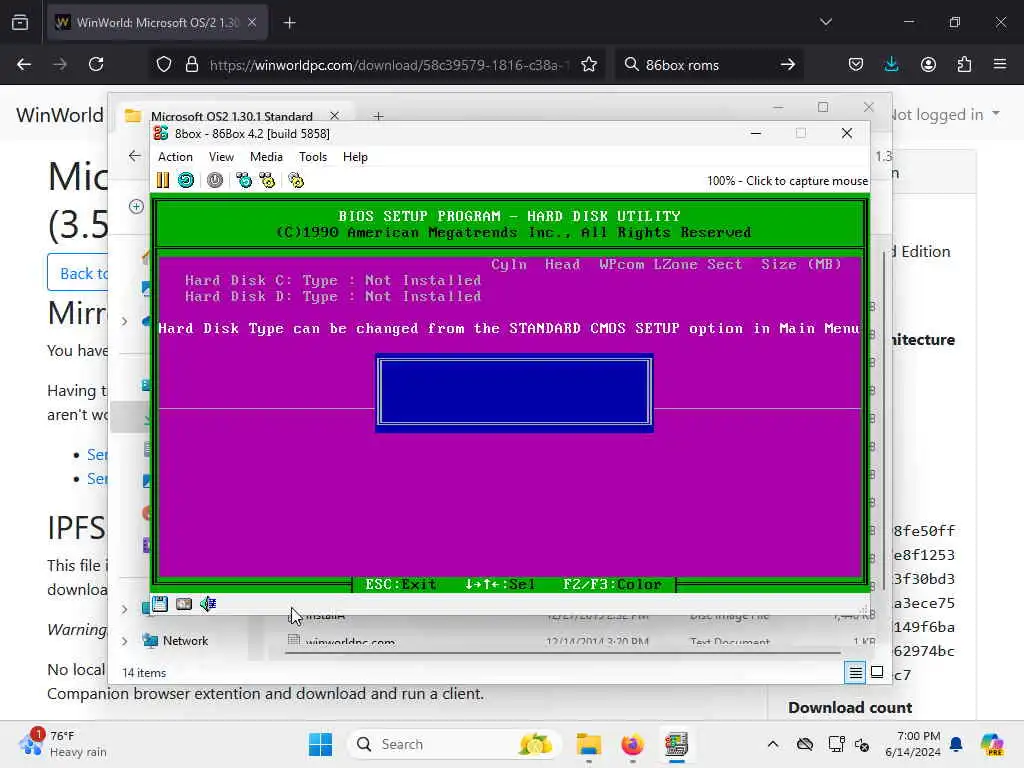Open the clock showing 7:00 PM
The image size is (1024, 768).
913,744
